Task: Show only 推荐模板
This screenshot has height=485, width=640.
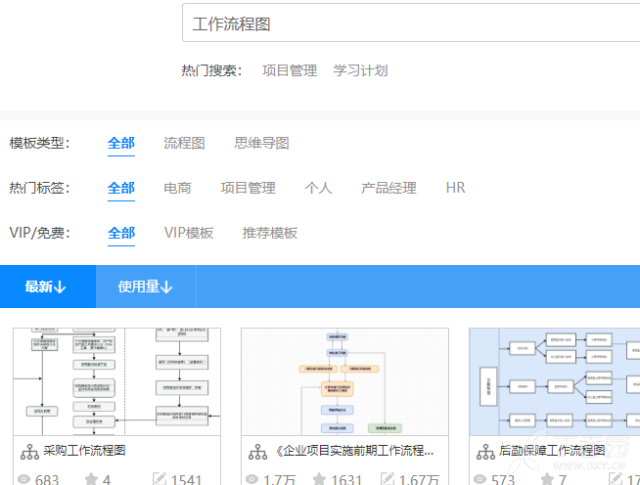Action: point(270,233)
